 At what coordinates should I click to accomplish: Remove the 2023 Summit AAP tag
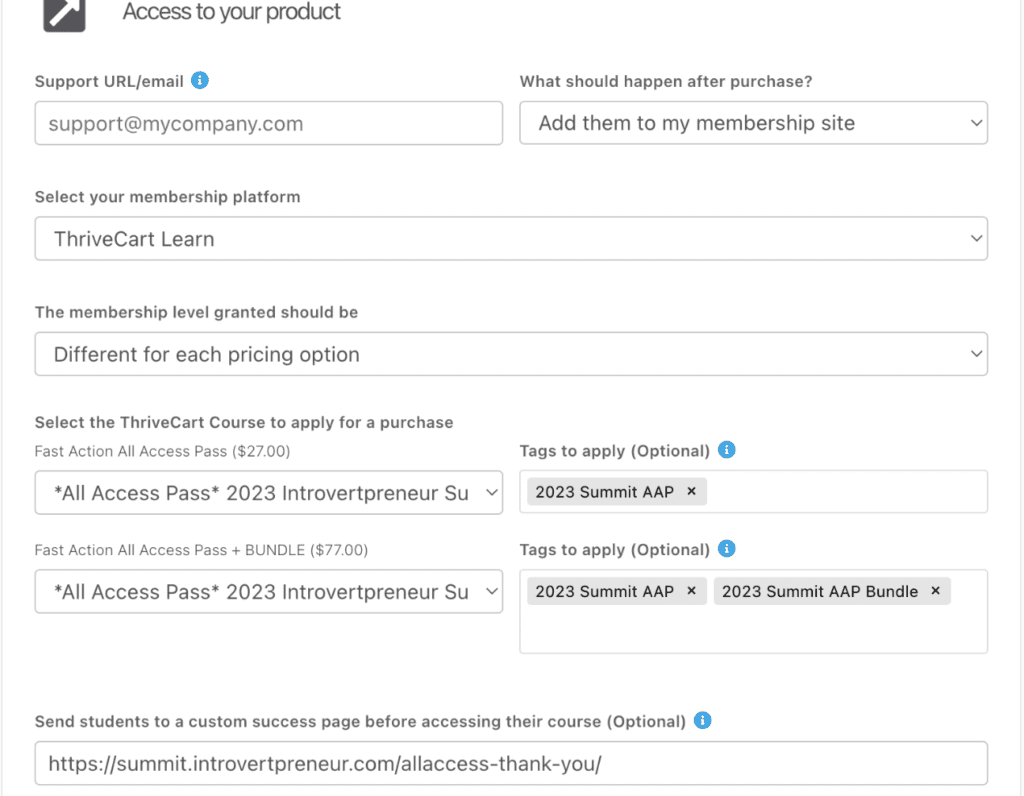click(690, 491)
